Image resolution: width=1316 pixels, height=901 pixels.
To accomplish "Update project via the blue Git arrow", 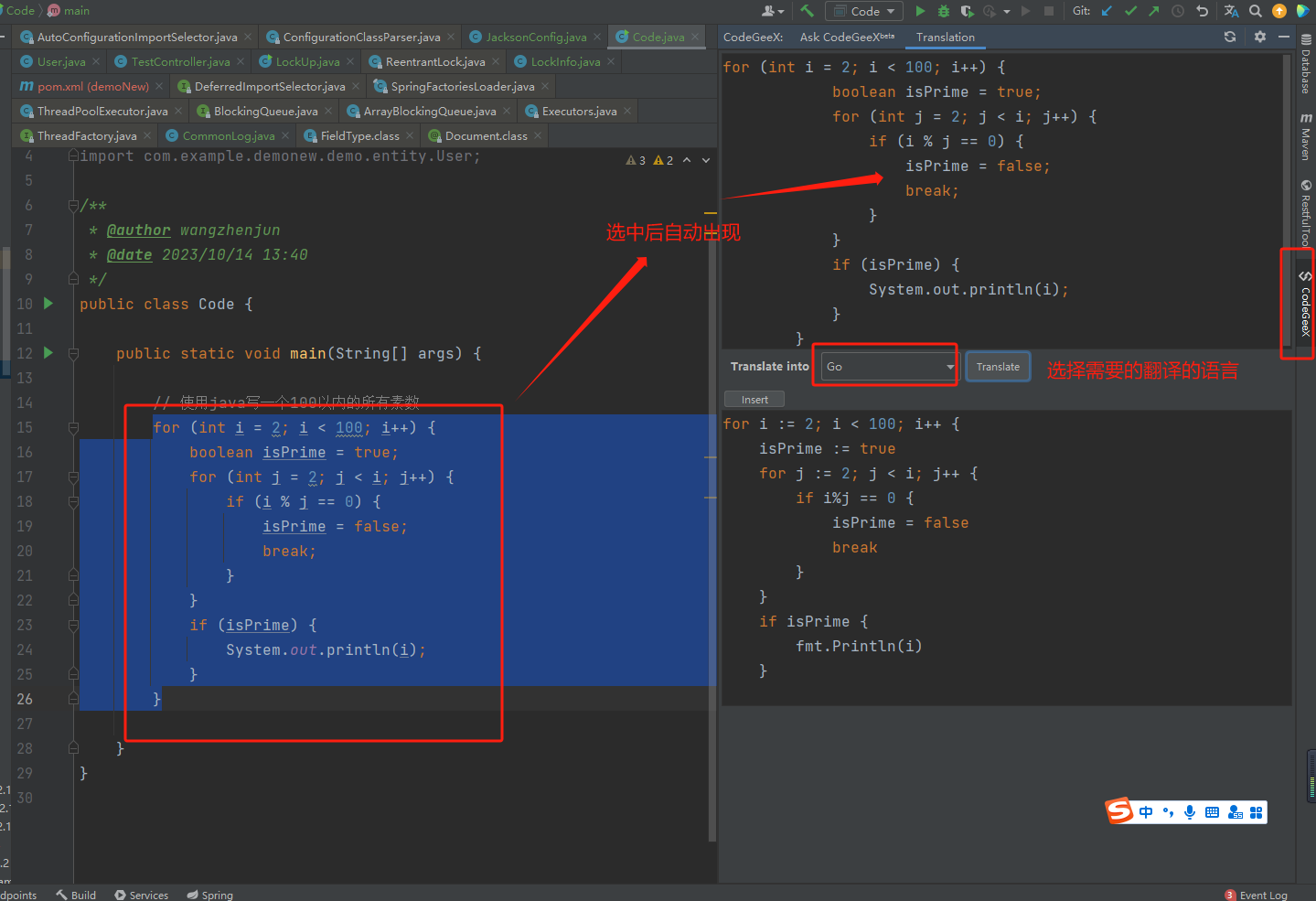I will [x=1107, y=11].
